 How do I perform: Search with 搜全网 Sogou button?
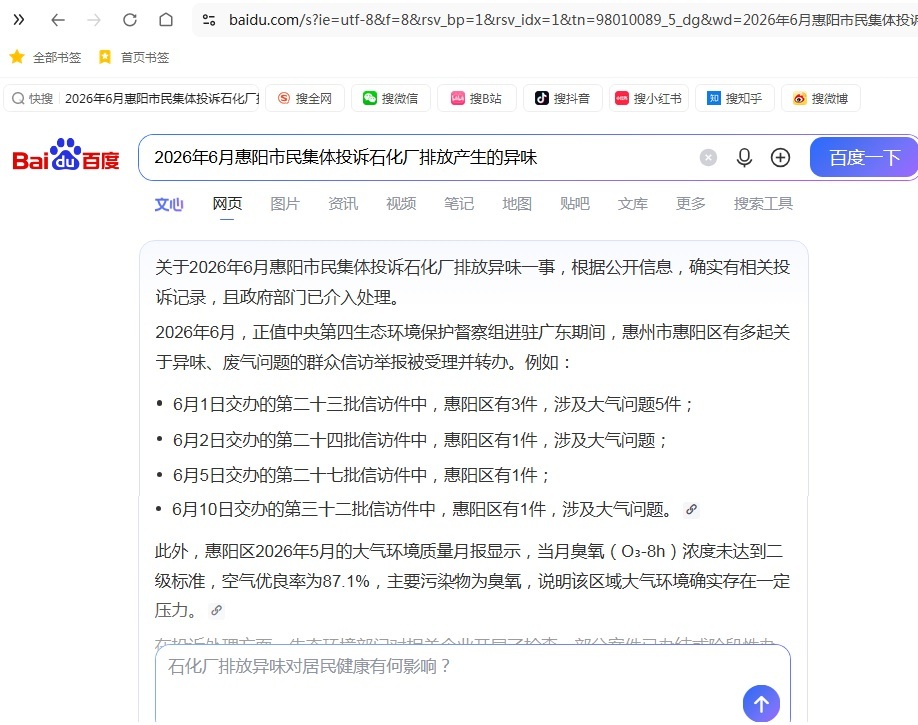coord(305,98)
